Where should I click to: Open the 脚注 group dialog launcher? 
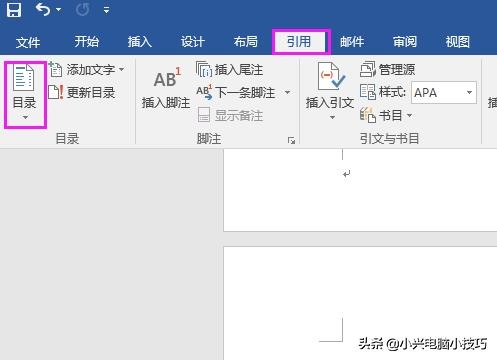[291, 140]
